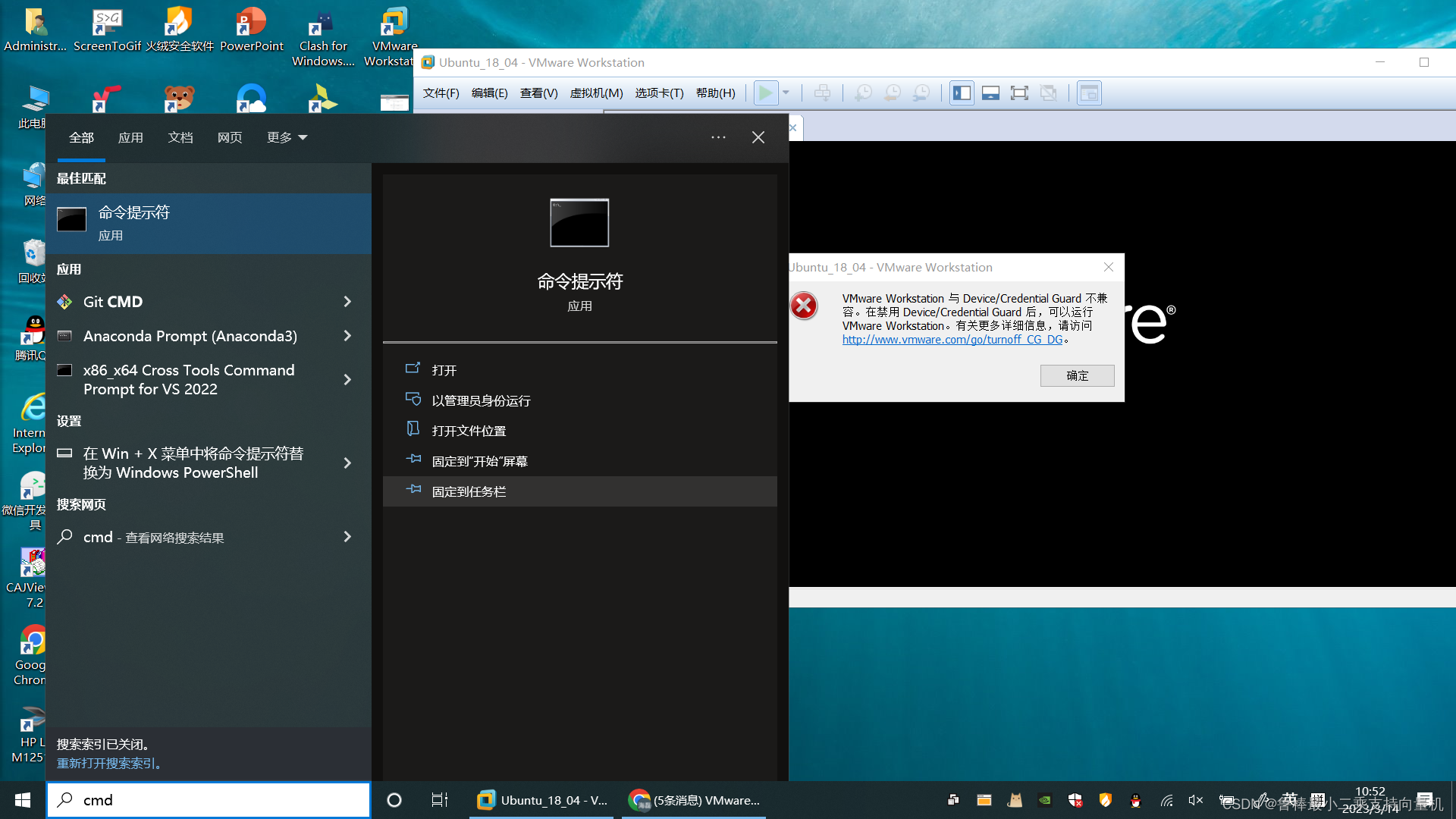1456x819 pixels.
Task: Expand x86_x64 Cross Tools chevron
Action: [347, 379]
